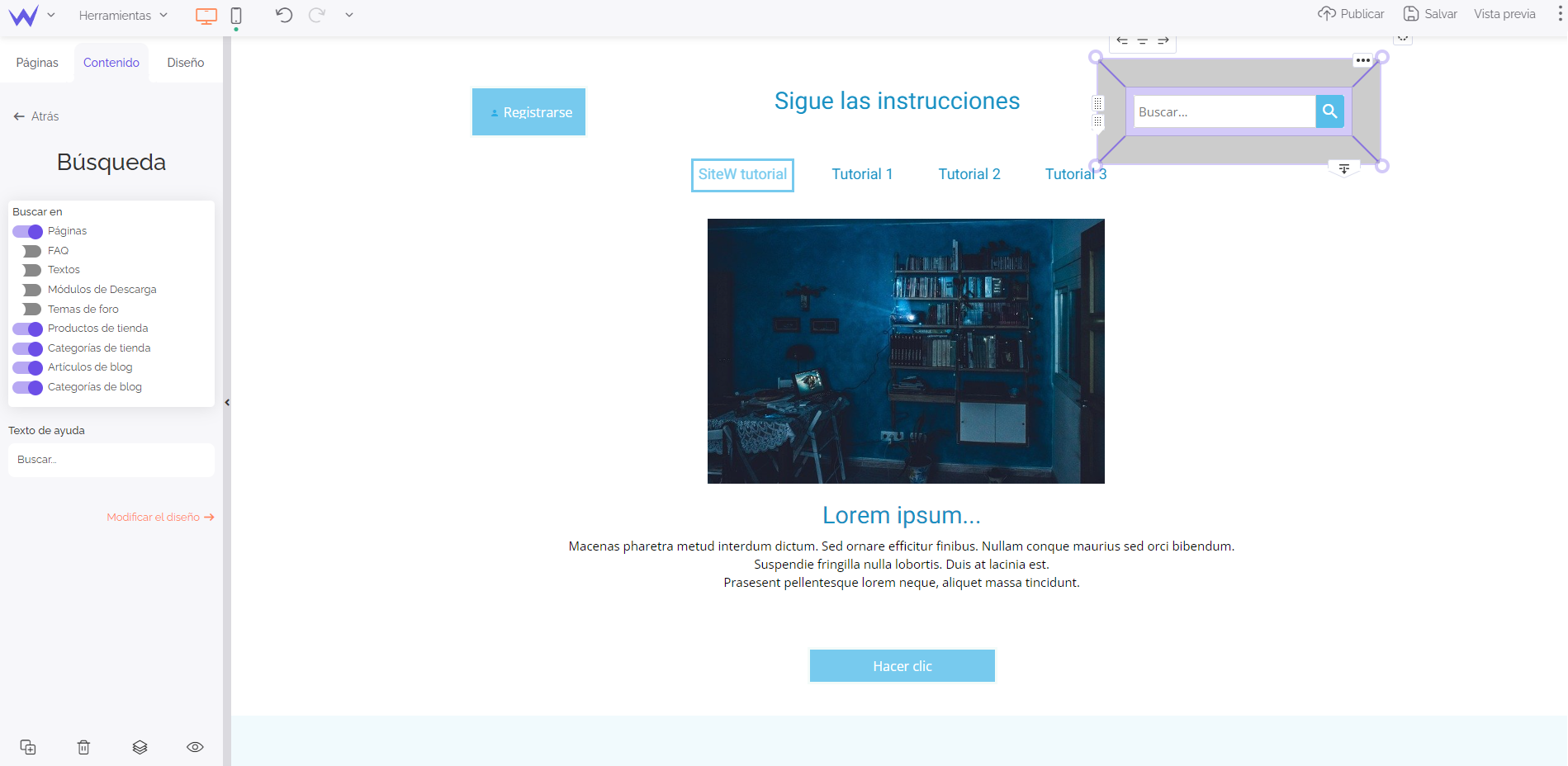The width and height of the screenshot is (1568, 766).
Task: Toggle search in FAQ
Action: 31,251
